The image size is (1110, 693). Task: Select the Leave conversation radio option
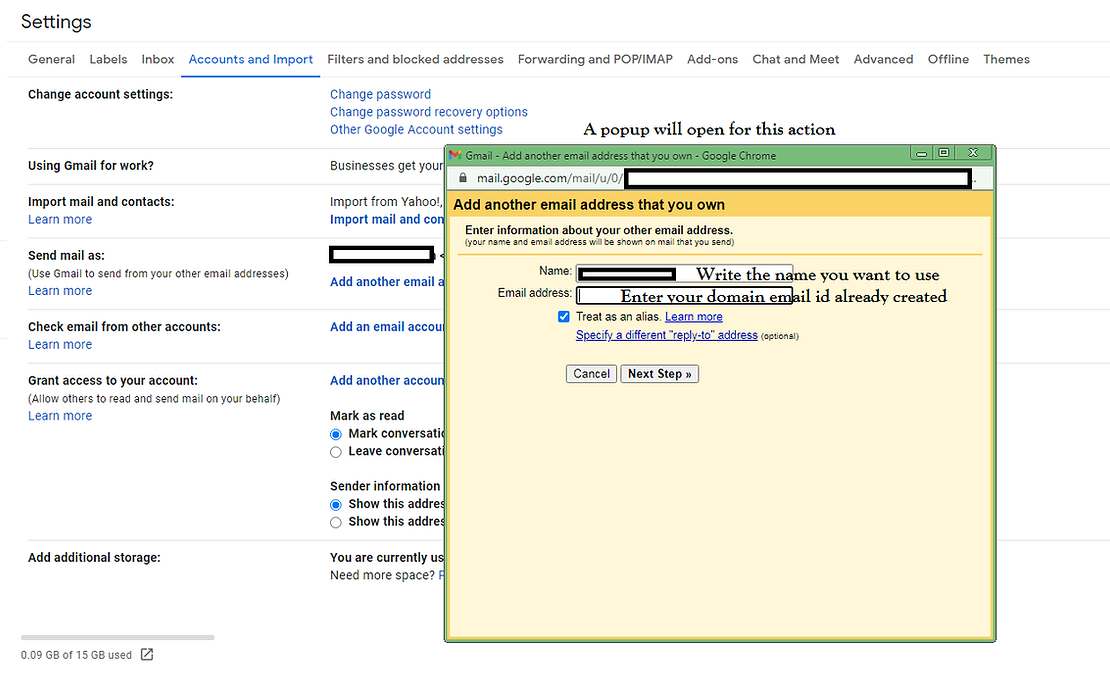click(x=336, y=452)
